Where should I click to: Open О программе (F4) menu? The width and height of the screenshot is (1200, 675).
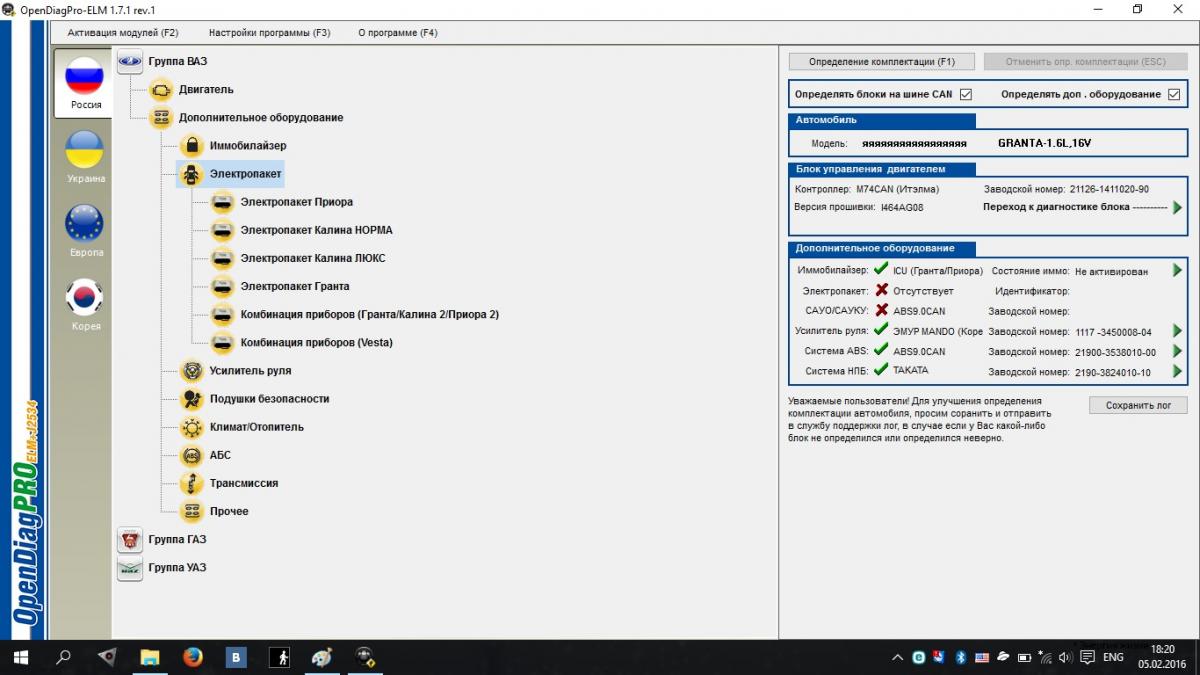pos(398,33)
